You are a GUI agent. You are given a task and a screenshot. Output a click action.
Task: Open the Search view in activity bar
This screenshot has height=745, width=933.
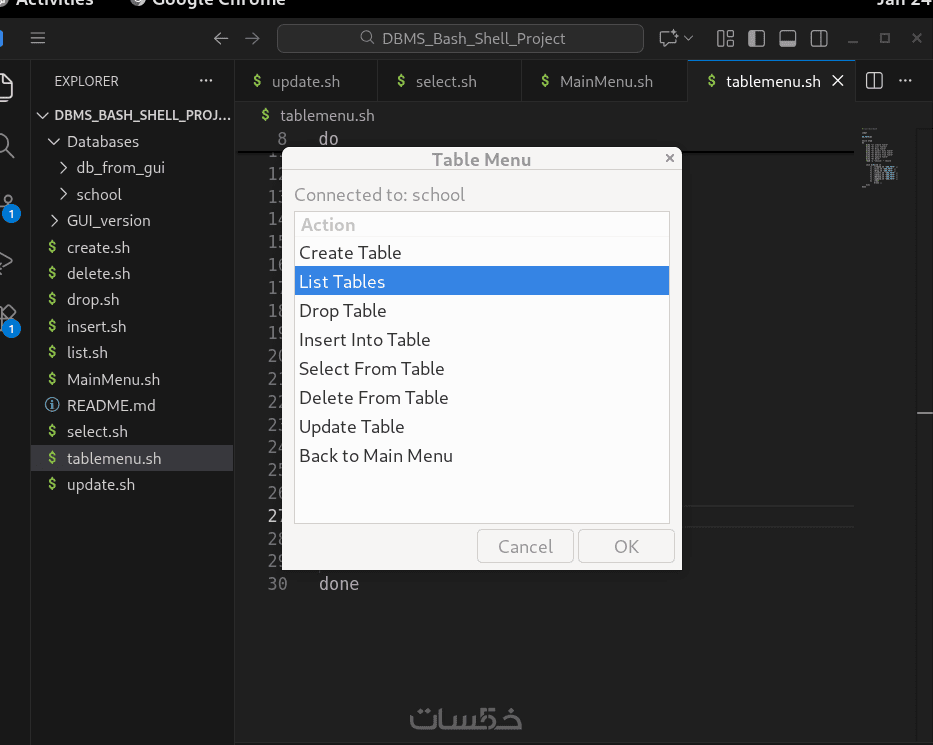(7, 146)
